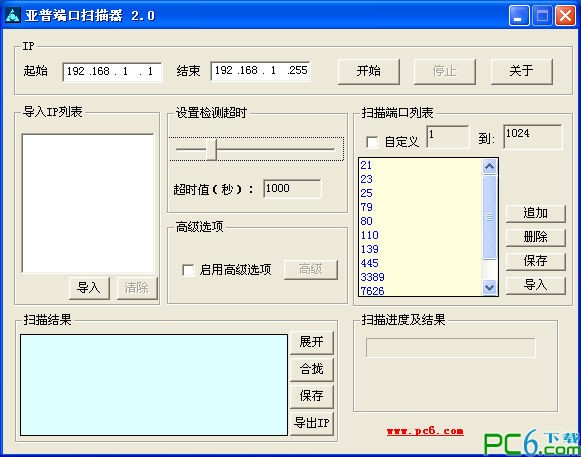Click the 导出IP export button
The width and height of the screenshot is (581, 457).
pyautogui.click(x=312, y=423)
